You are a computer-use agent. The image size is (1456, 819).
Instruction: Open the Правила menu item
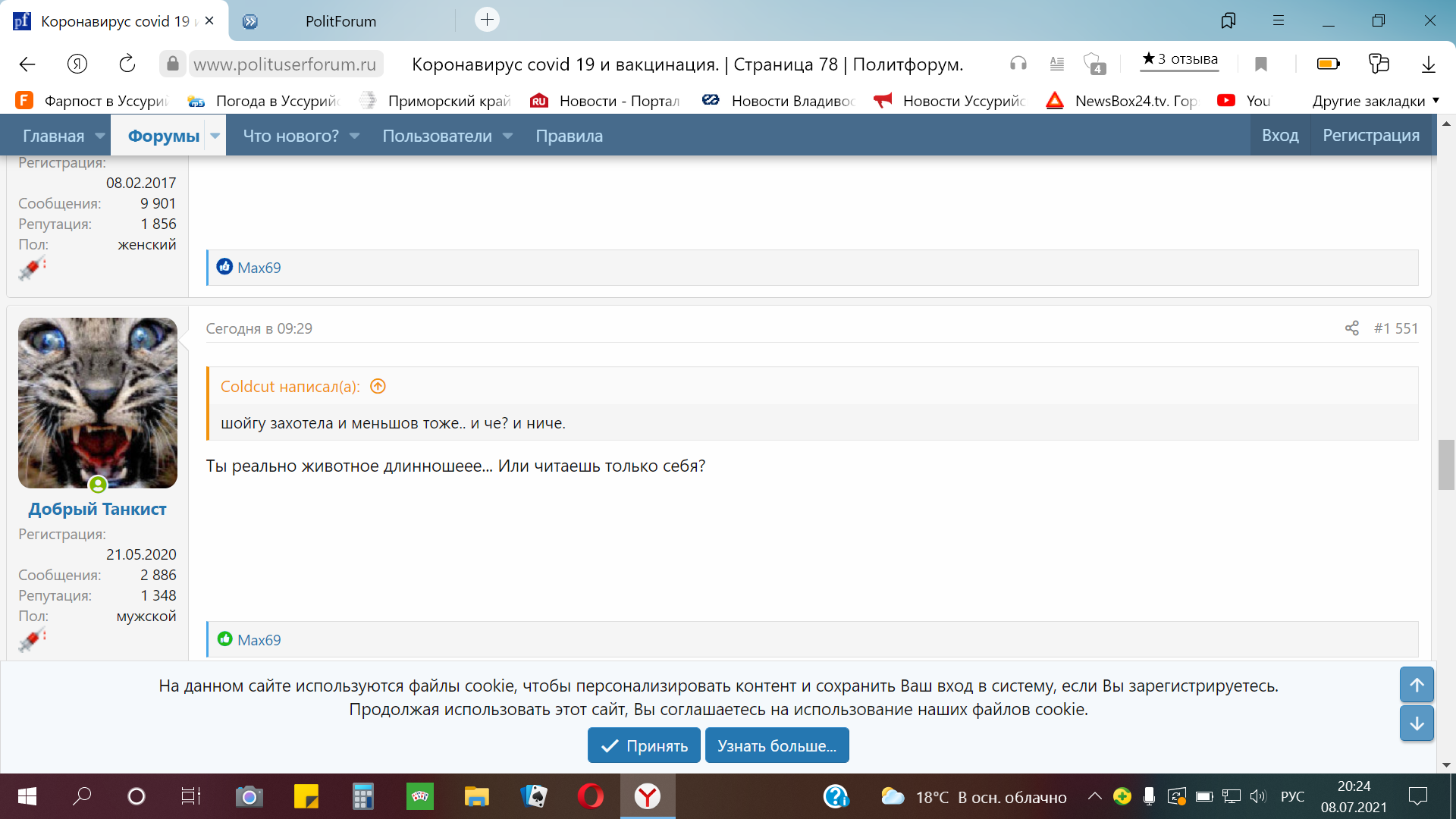click(569, 136)
